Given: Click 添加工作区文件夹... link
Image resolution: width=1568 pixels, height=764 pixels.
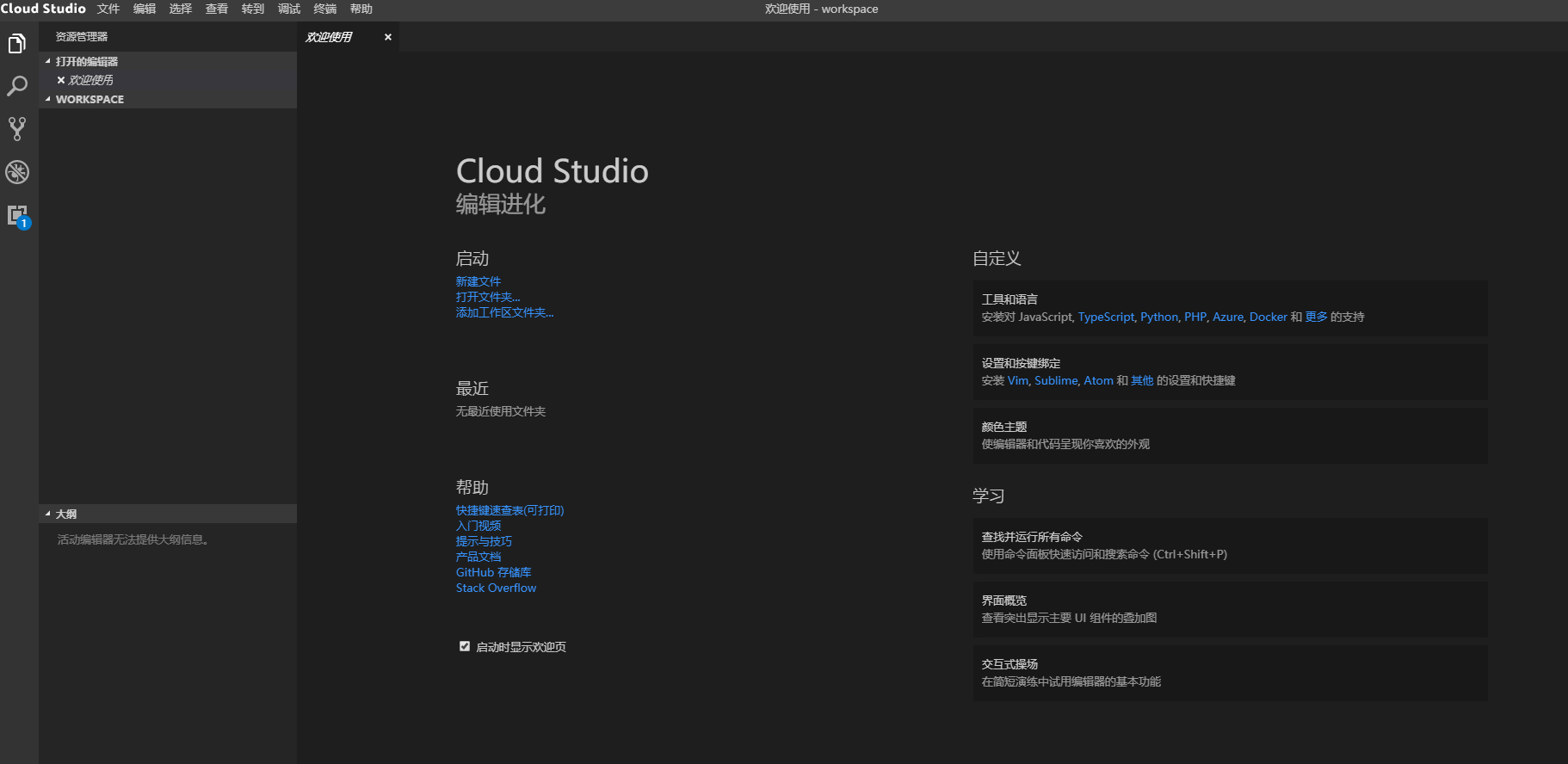Looking at the screenshot, I should point(505,312).
